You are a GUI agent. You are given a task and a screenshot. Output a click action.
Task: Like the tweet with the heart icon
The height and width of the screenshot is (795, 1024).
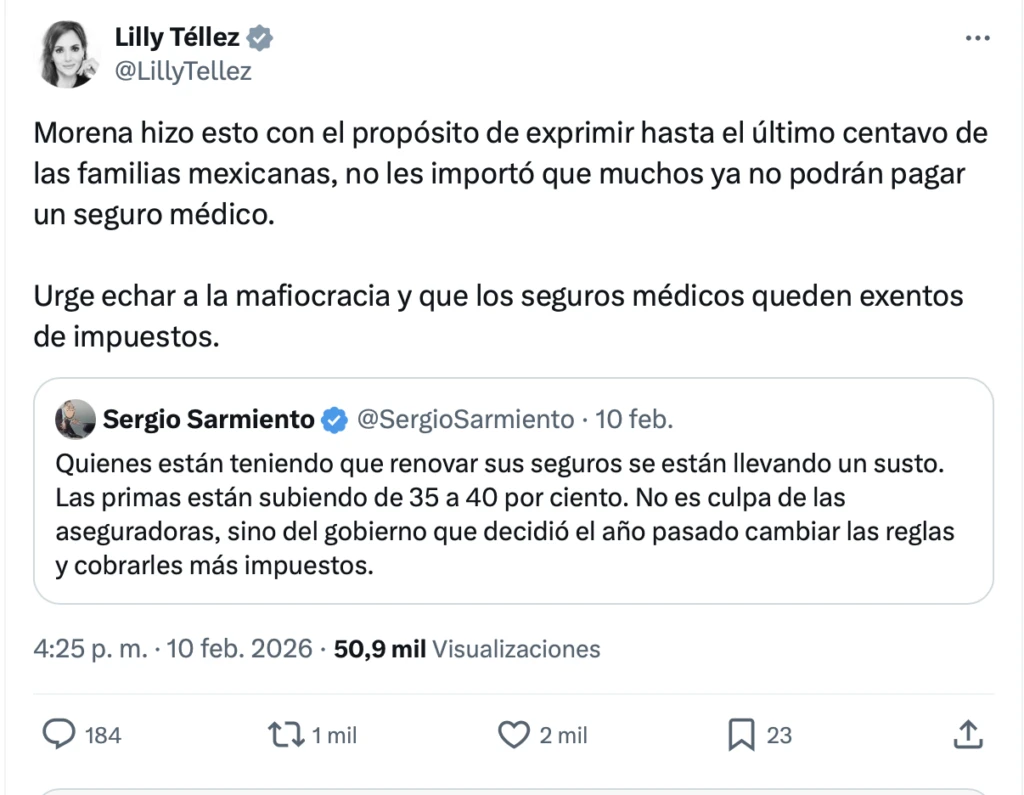(513, 735)
